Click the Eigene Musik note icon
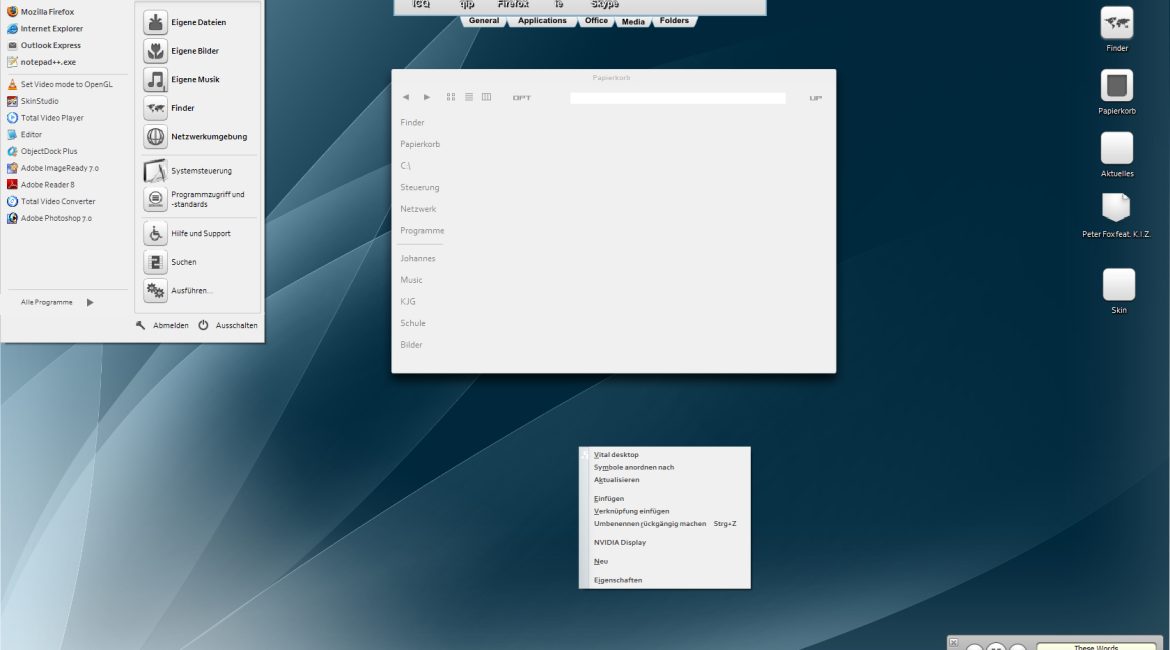 coord(155,80)
